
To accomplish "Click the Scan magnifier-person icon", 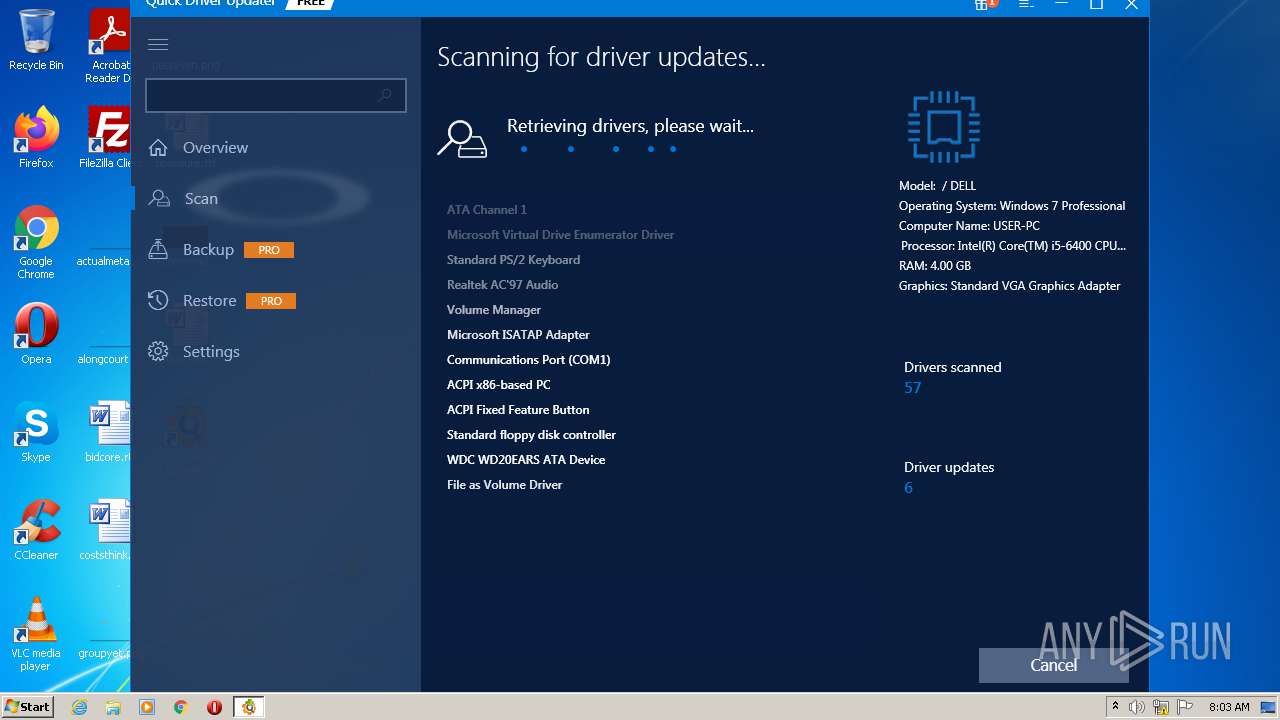I will [158, 198].
